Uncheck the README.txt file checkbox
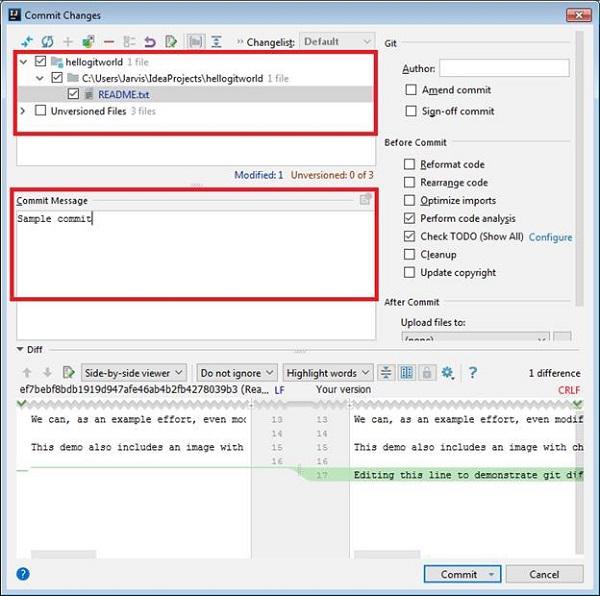 [x=74, y=94]
